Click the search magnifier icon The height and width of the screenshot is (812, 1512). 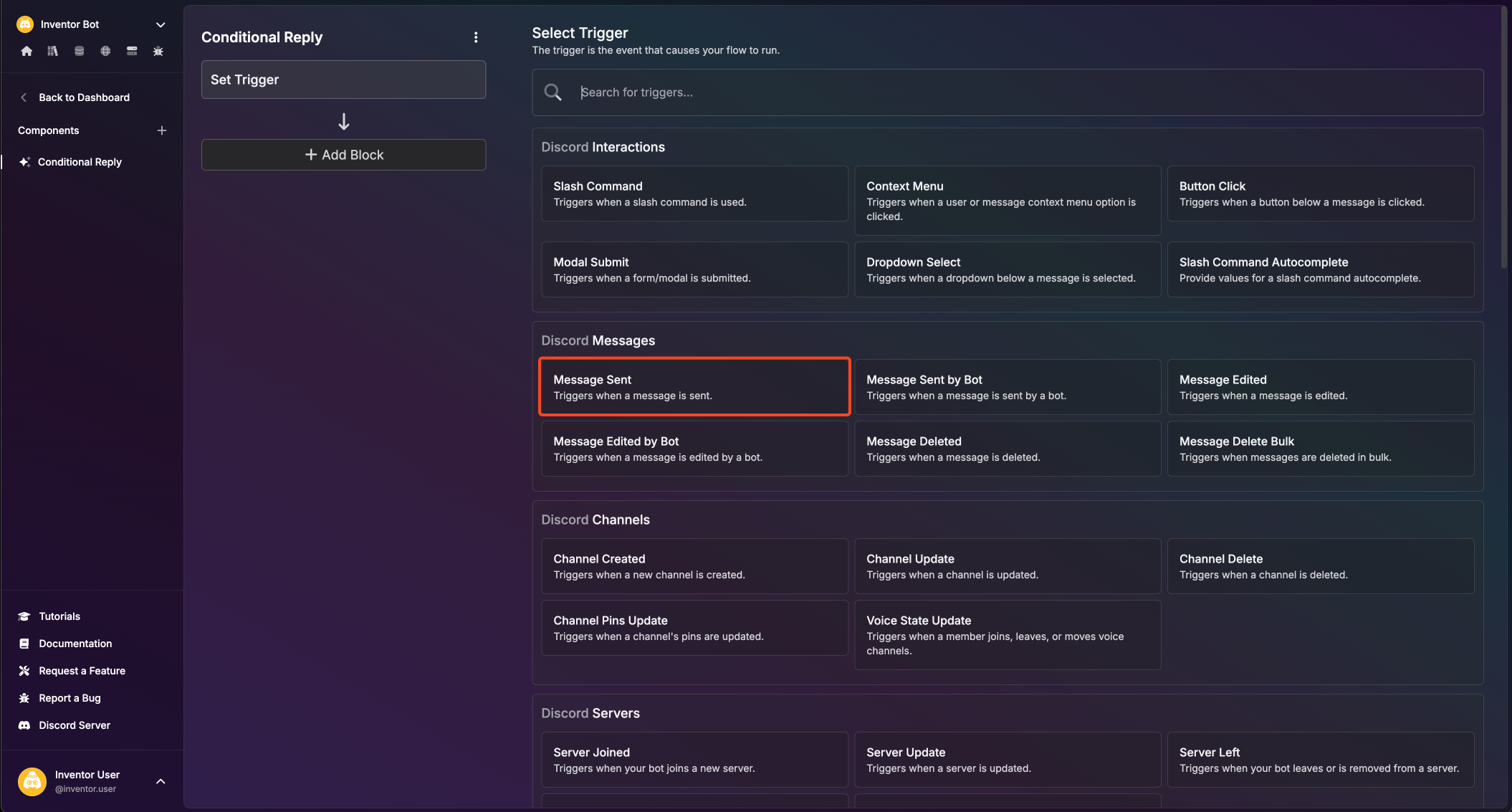pyautogui.click(x=552, y=92)
